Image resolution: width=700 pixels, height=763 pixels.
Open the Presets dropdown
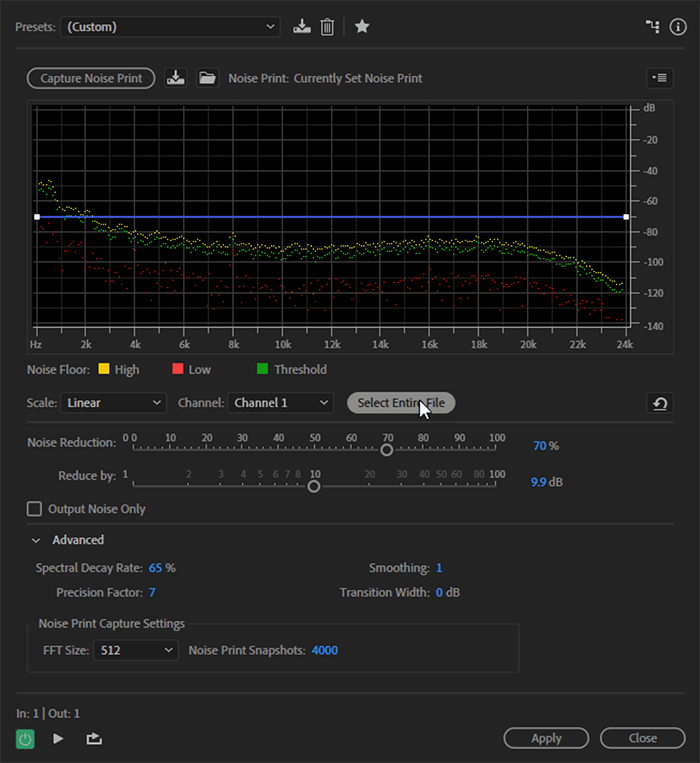170,27
